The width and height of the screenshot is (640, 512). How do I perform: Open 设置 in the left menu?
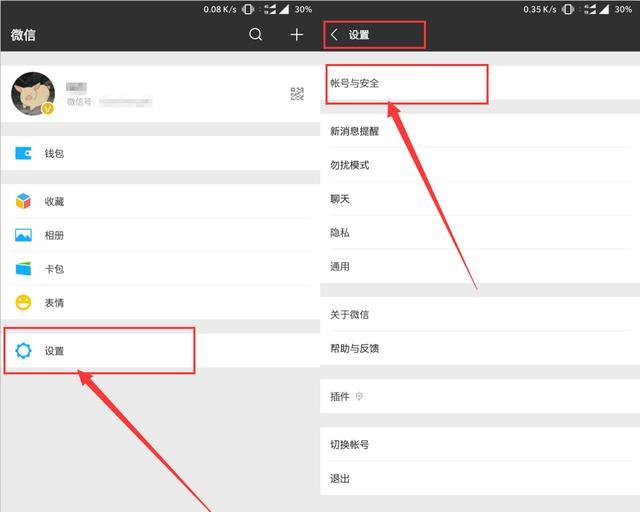(160, 350)
